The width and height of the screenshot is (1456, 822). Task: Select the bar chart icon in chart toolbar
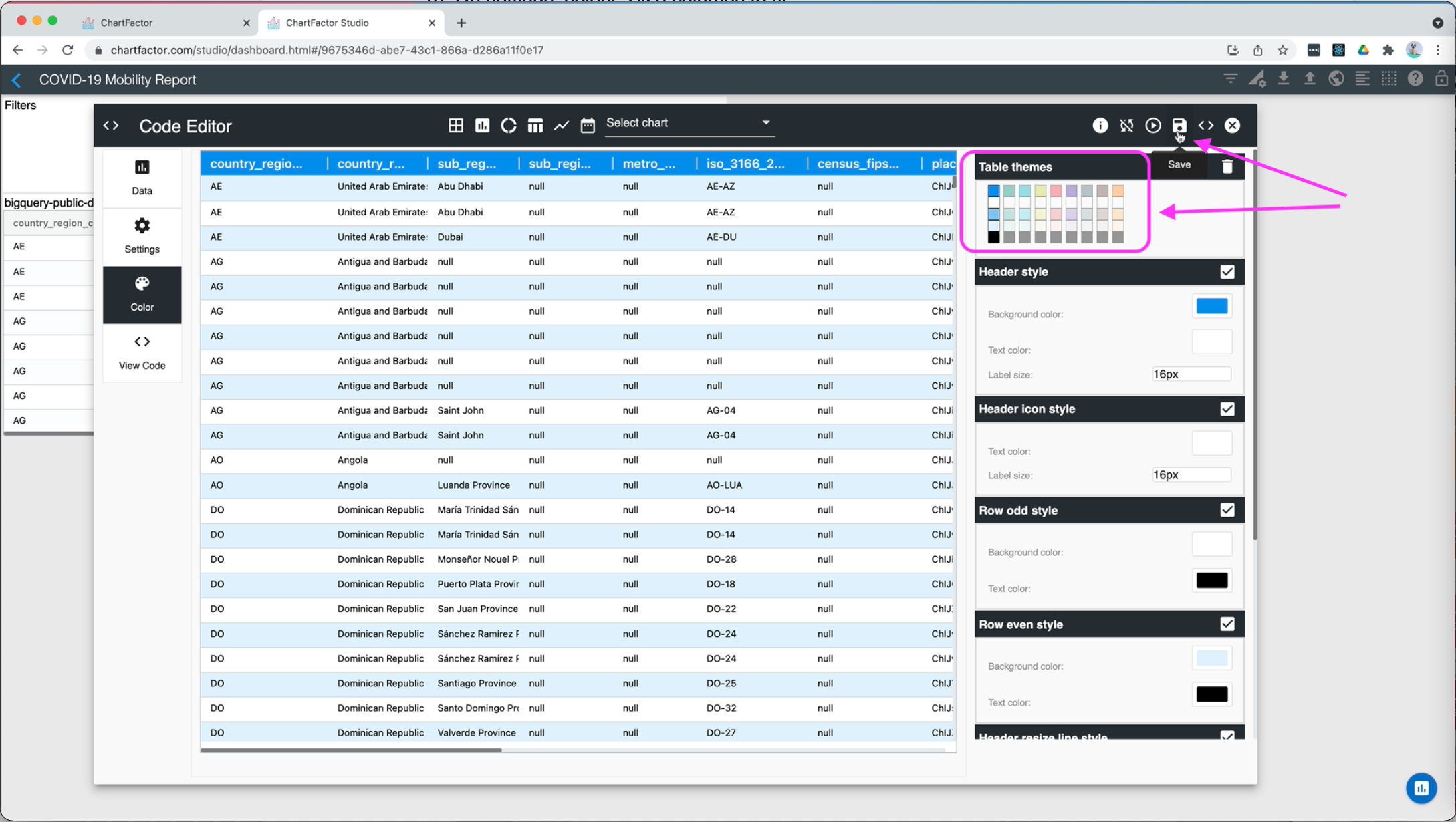pos(482,126)
